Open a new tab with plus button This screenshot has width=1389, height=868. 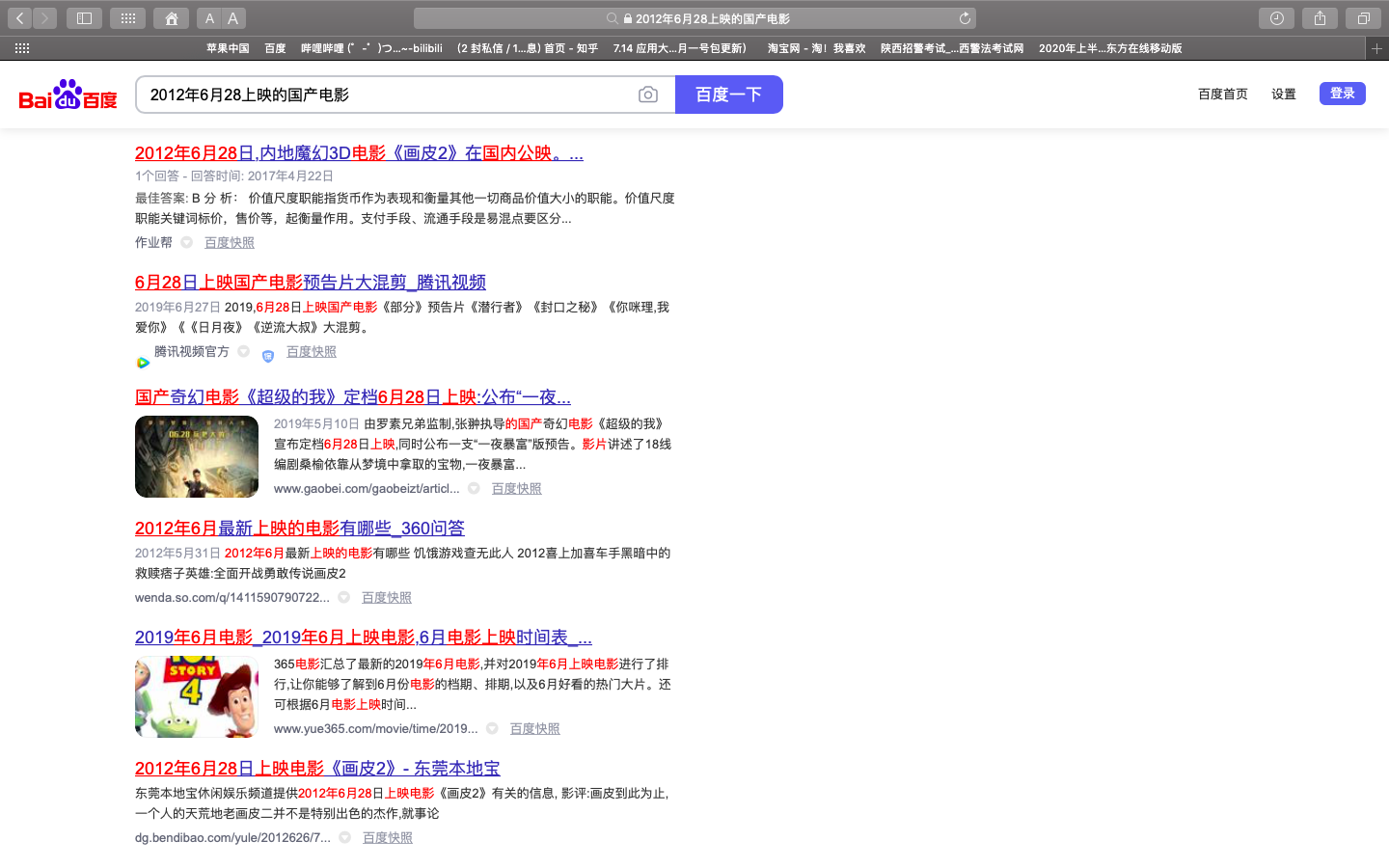1376,48
